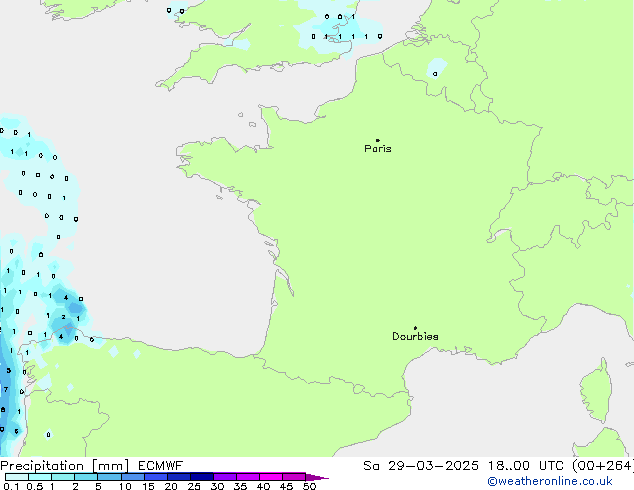Click the precipitation value '7' on the map
This screenshot has width=634, height=490.
pyautogui.click(x=6, y=389)
